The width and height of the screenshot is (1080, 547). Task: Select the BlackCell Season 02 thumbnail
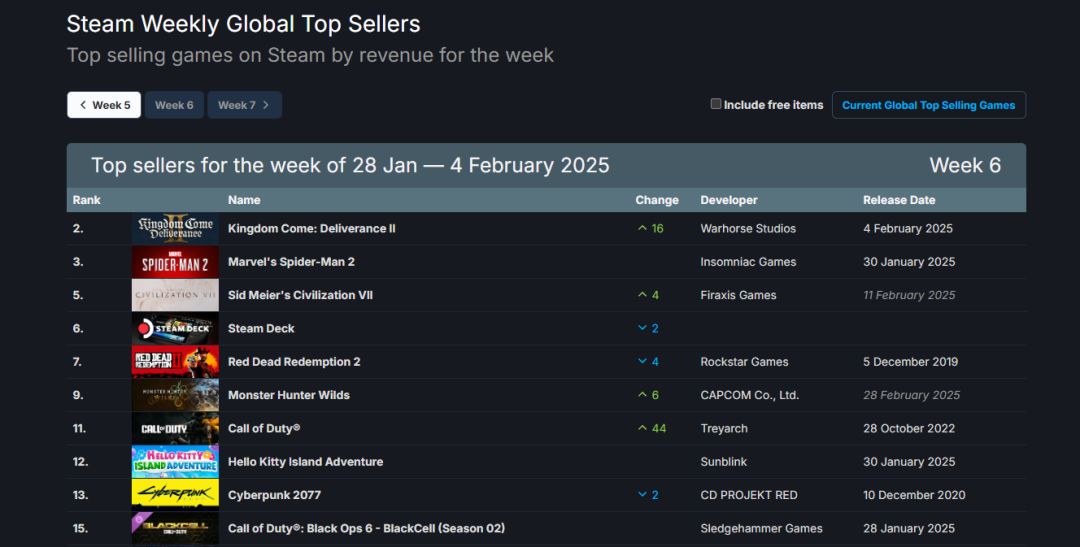(x=175, y=528)
